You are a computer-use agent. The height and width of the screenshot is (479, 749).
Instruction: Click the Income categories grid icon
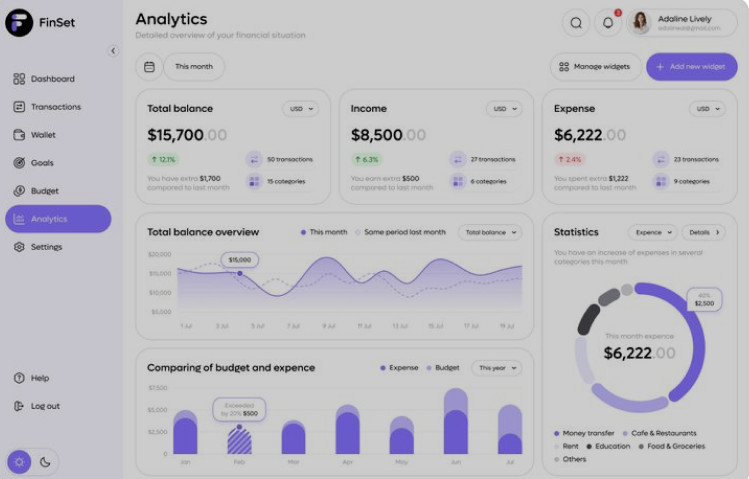(x=457, y=181)
